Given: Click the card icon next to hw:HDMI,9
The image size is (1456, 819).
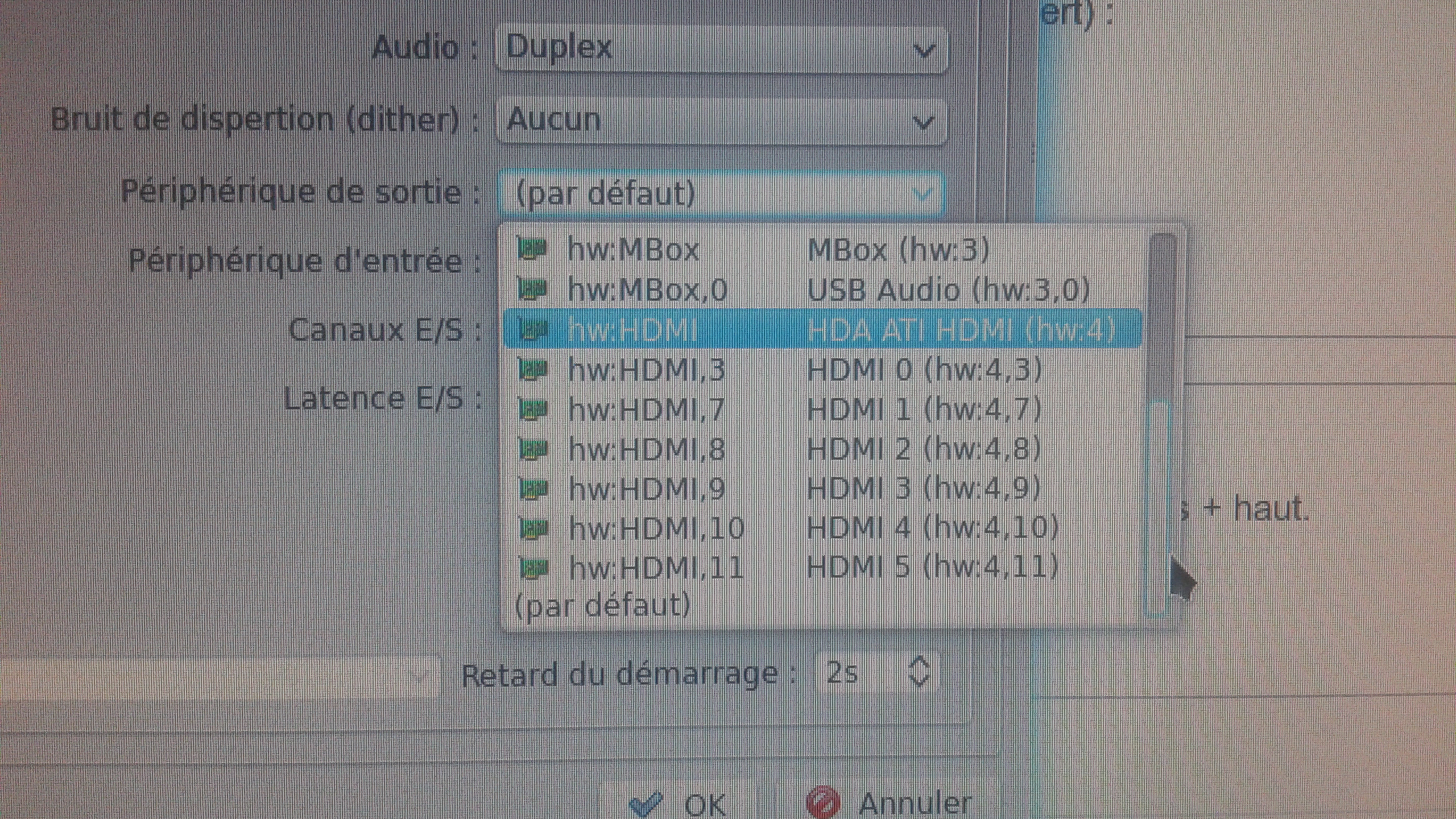Looking at the screenshot, I should pos(533,489).
